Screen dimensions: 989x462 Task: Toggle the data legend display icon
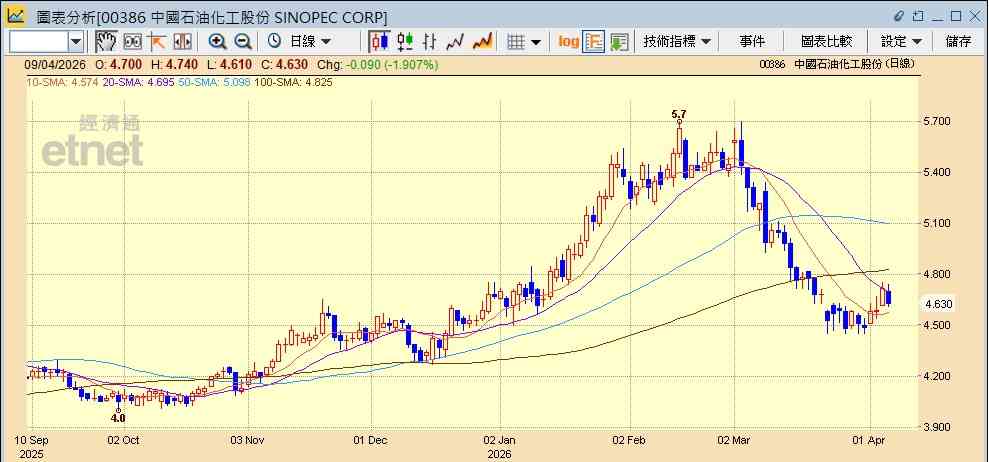point(594,42)
